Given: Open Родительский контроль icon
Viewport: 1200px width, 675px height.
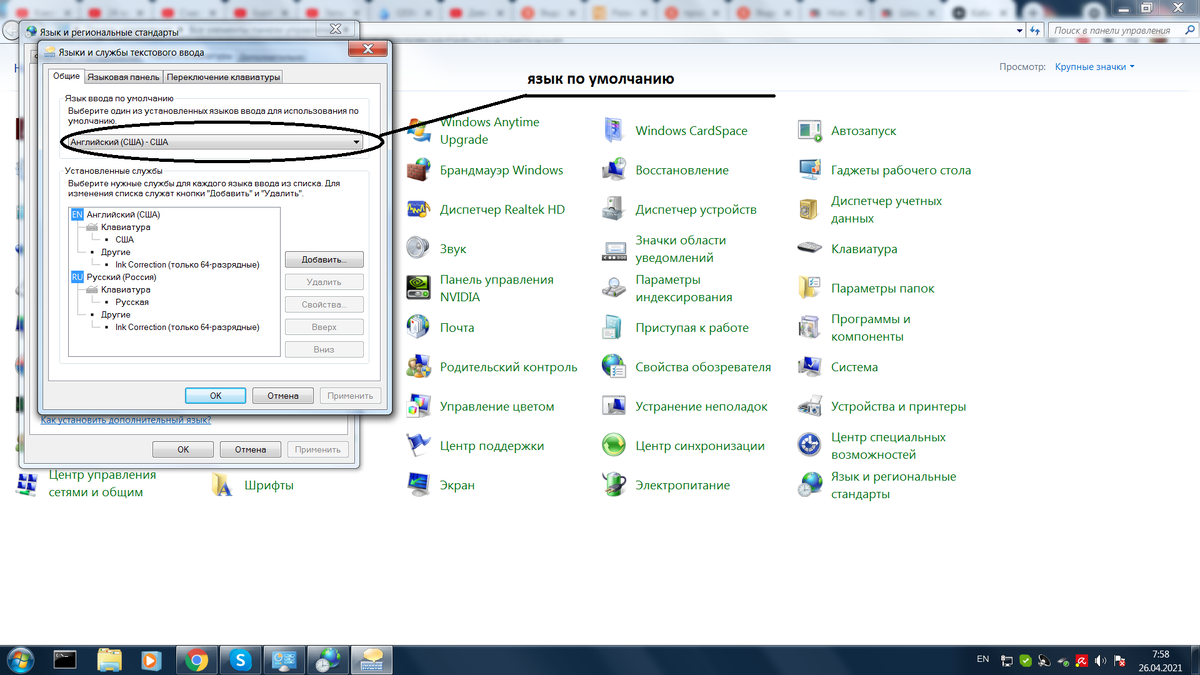Looking at the screenshot, I should (x=420, y=367).
